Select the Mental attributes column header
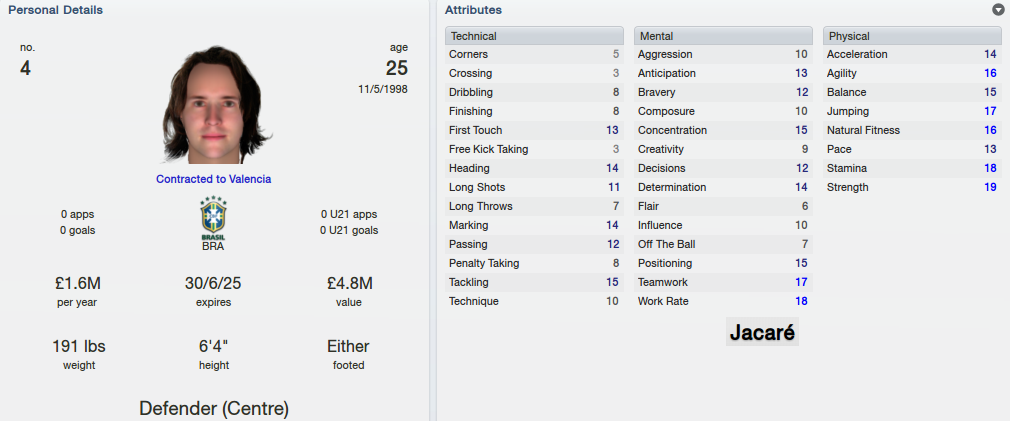 tap(723, 36)
